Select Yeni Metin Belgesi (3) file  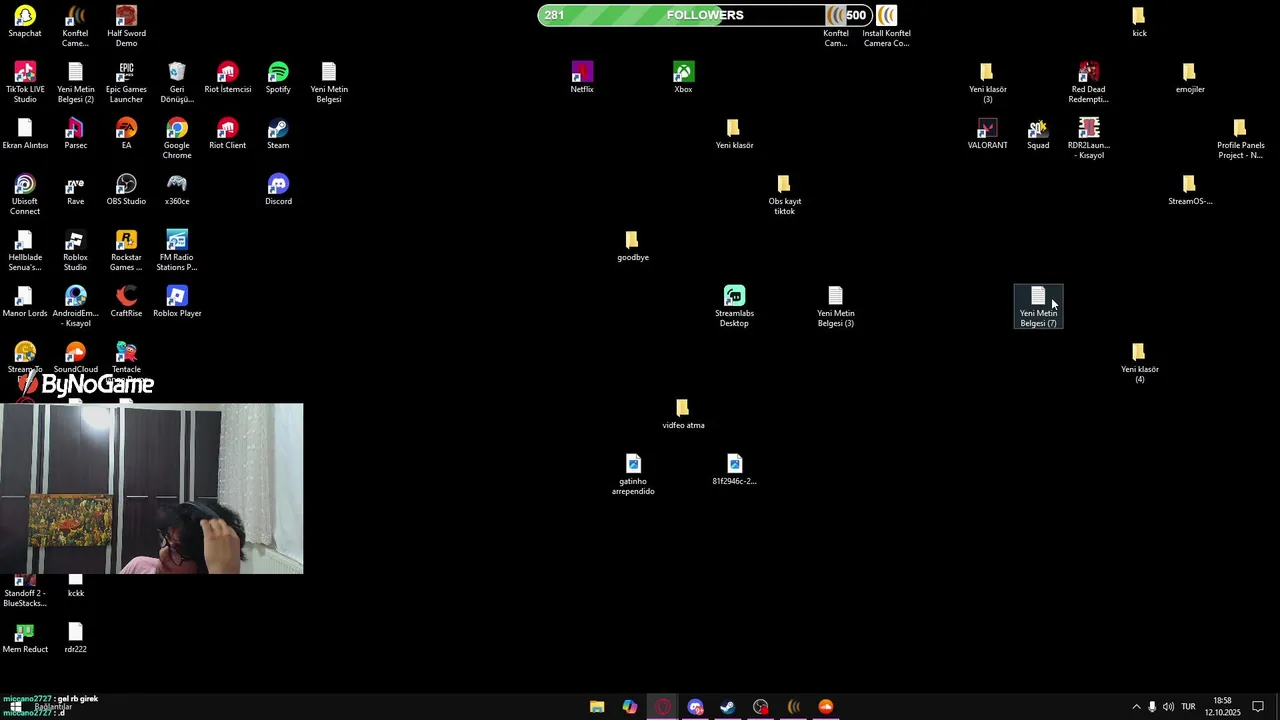click(x=835, y=307)
